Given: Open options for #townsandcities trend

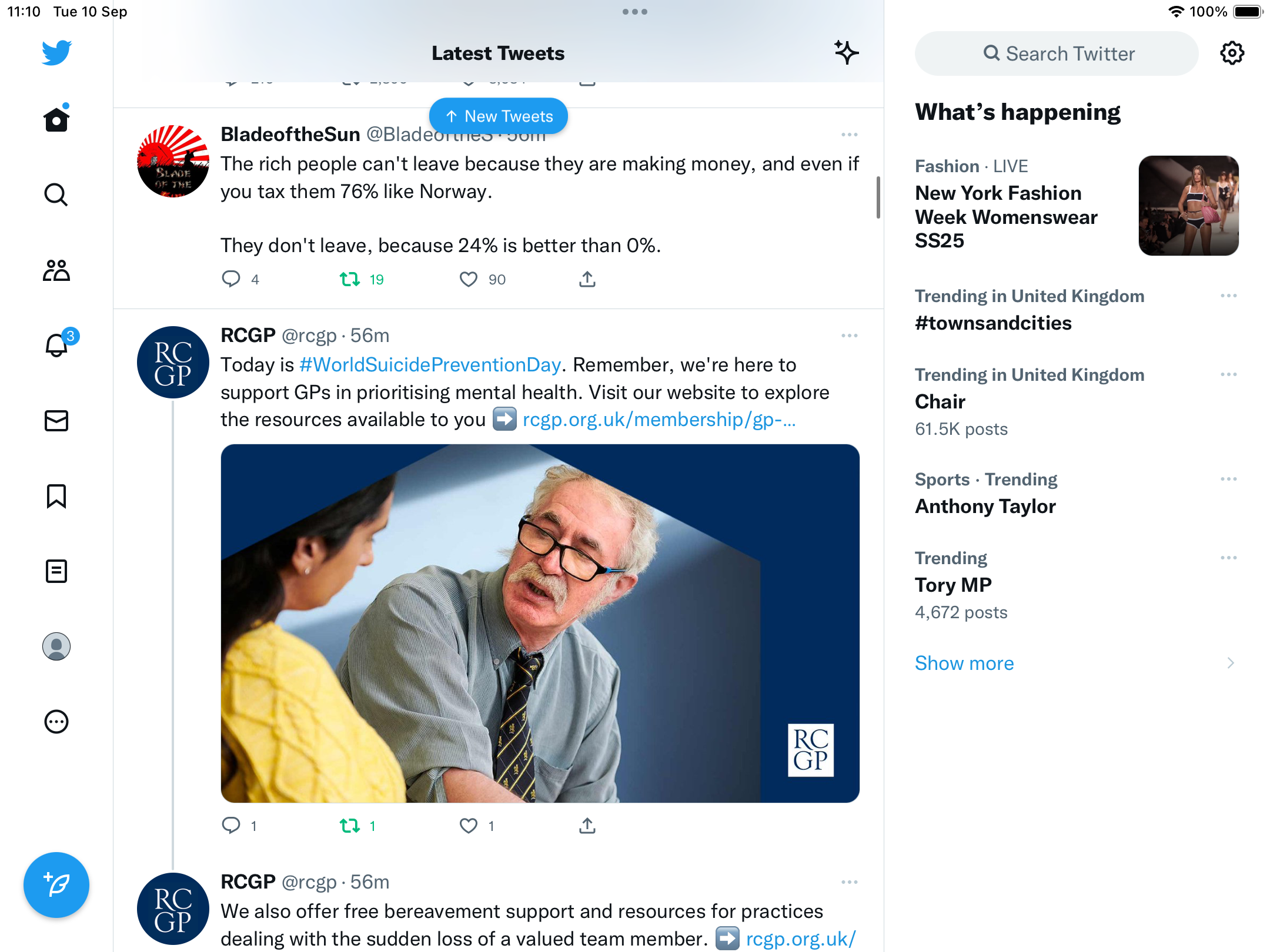Looking at the screenshot, I should pos(1229,296).
